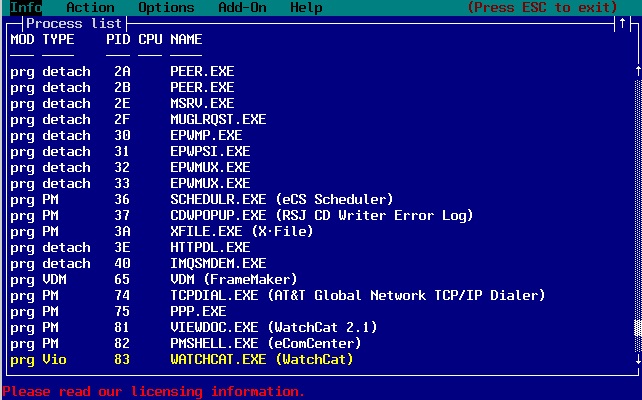Screen dimensions: 642x400
Task: Select VIEWDOC.EXE (WatchCat 2.1) row
Action: [x=194, y=327]
